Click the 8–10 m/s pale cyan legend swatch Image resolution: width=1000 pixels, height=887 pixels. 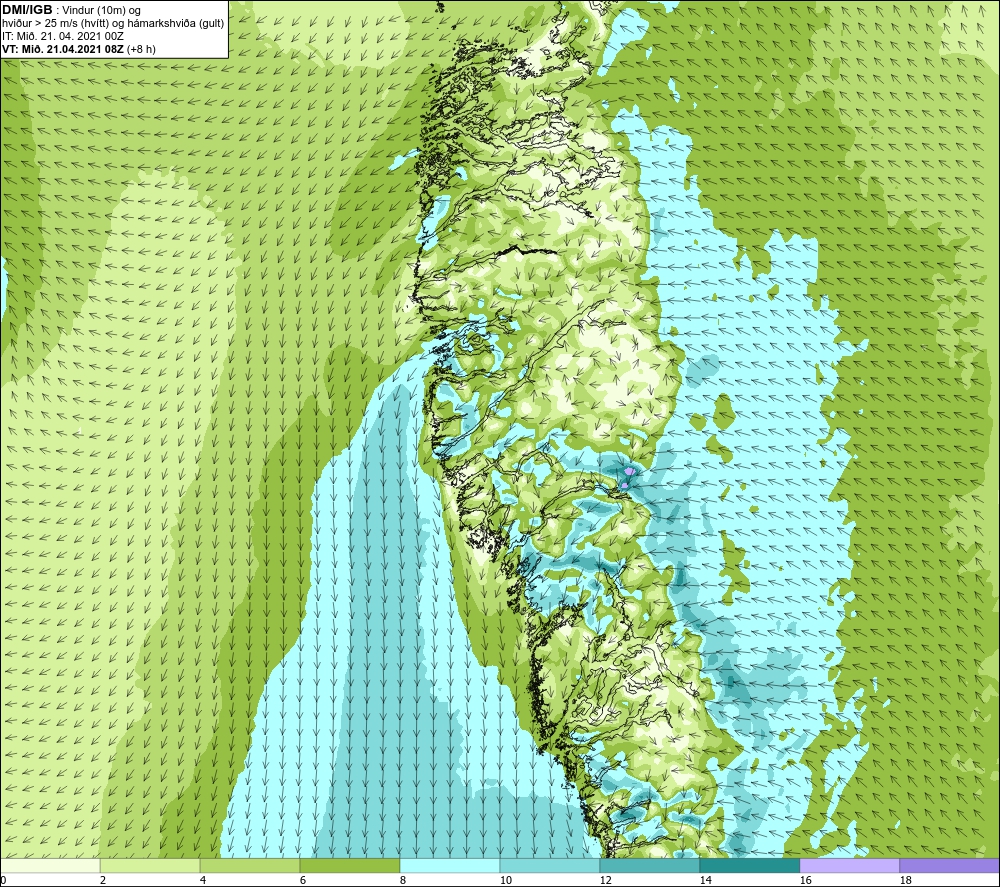coord(450,865)
